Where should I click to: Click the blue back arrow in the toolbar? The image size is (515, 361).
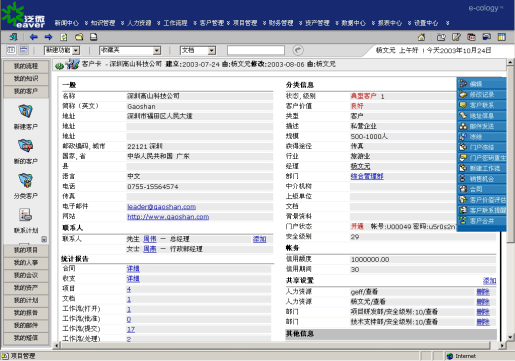(x=34, y=37)
